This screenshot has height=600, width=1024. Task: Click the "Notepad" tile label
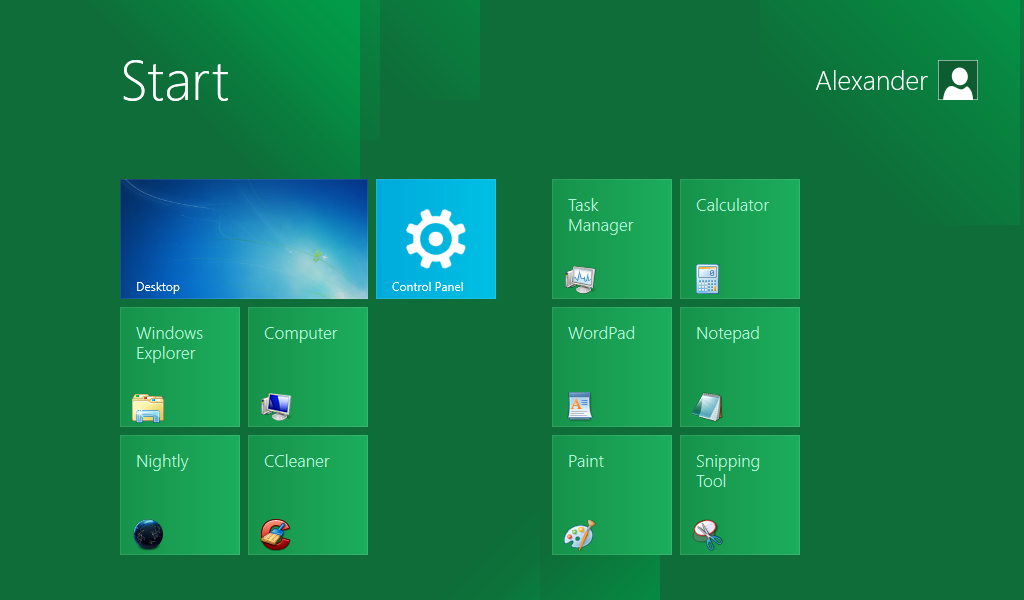728,334
